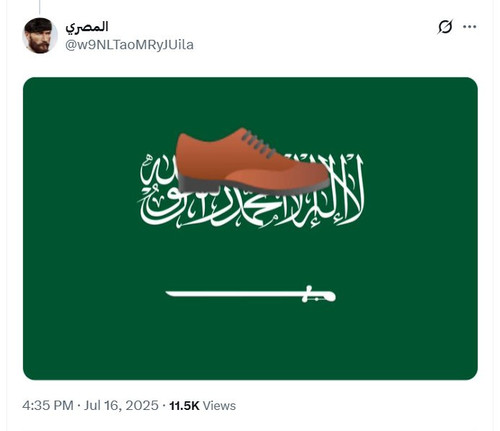
Task: Click the empty green area above the shoe
Action: [x=250, y=102]
